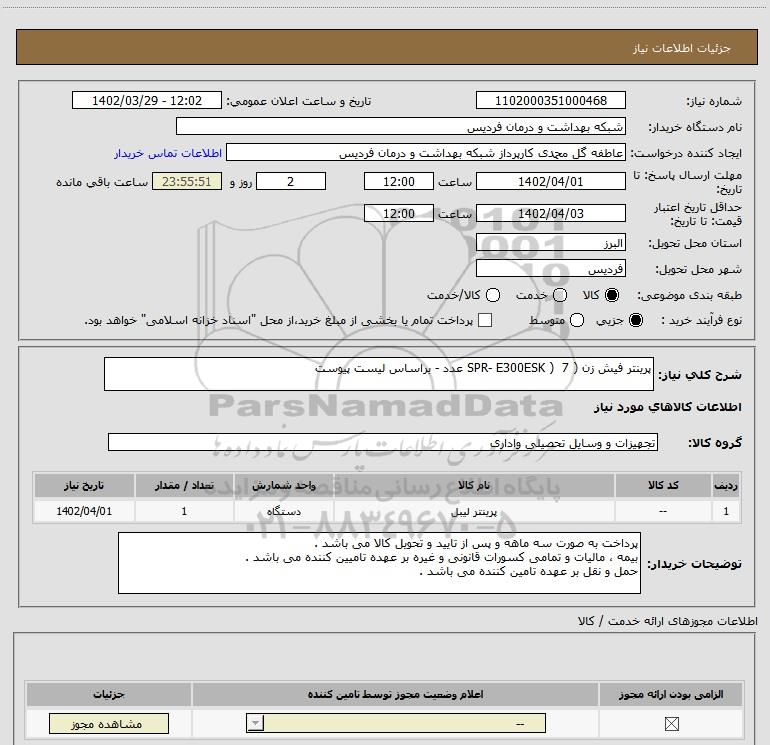
Task: Select the متوسط purchase type radio
Action: (577, 320)
